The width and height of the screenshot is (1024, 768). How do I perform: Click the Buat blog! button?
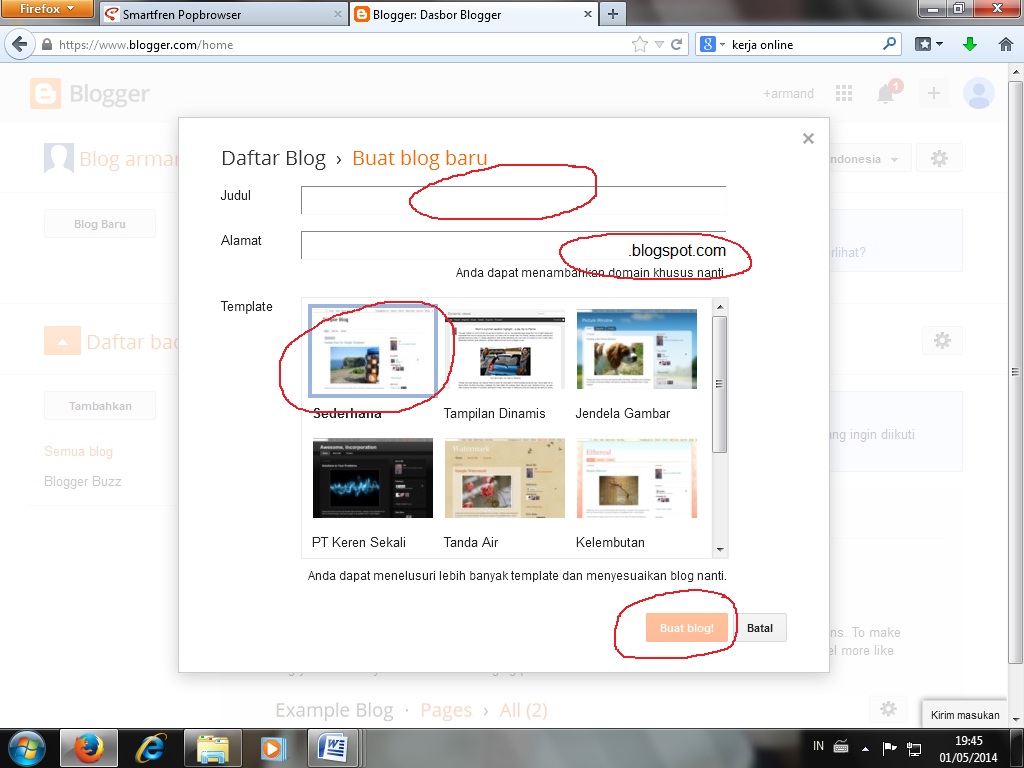click(x=686, y=628)
